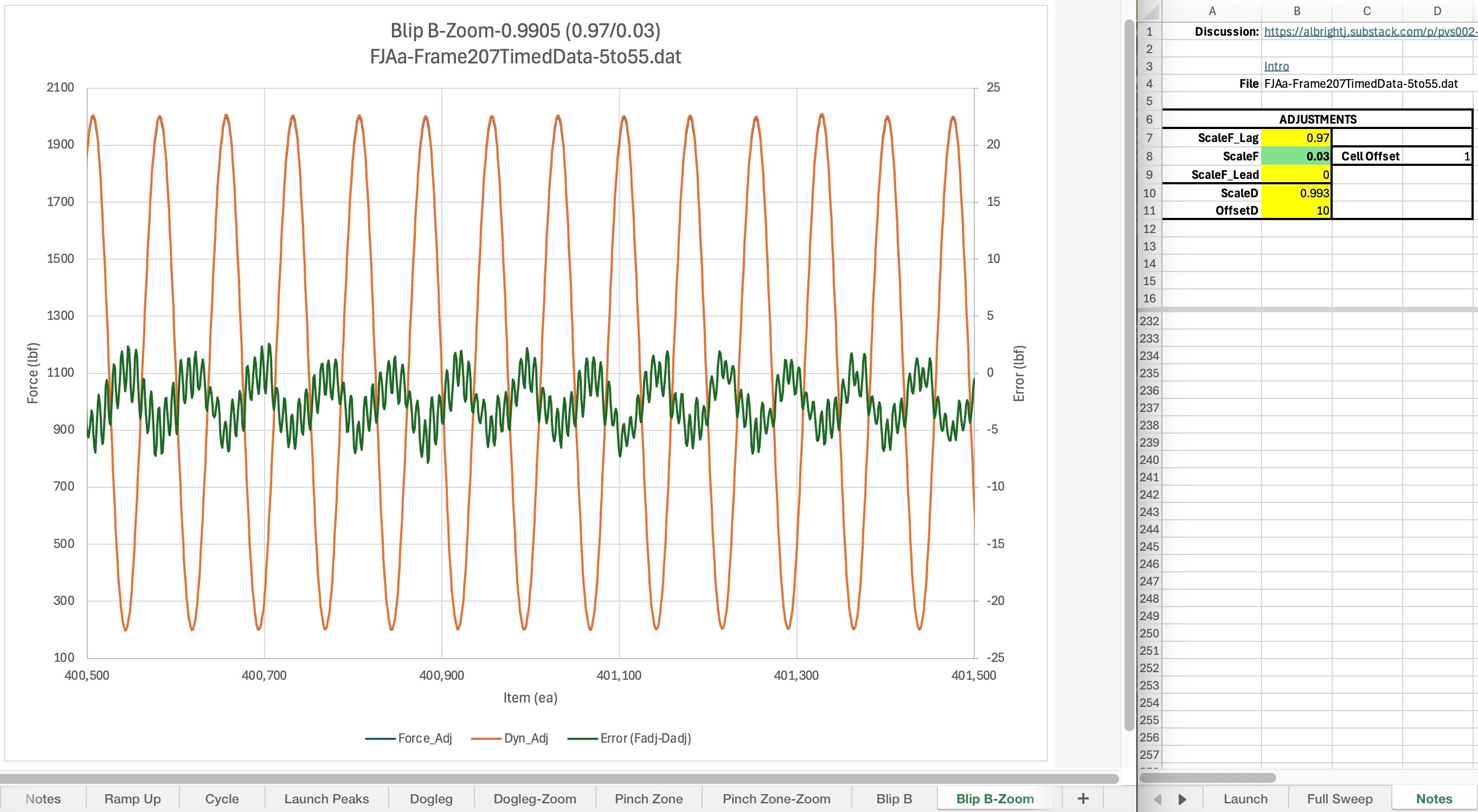Click the Dyn_Adj legend entry

[525, 738]
